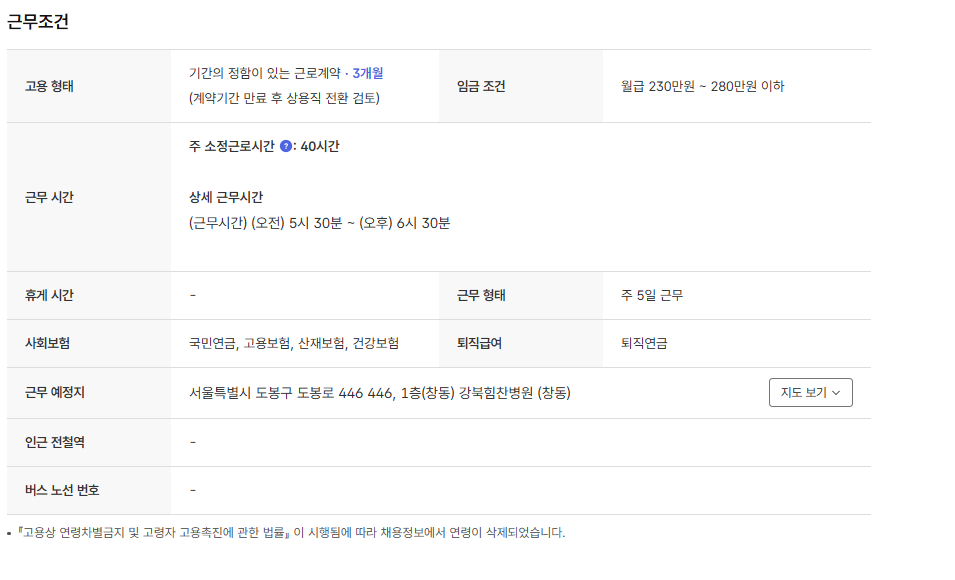The image size is (955, 580).
Task: Click the 주 5일 근무 value
Action: [652, 295]
